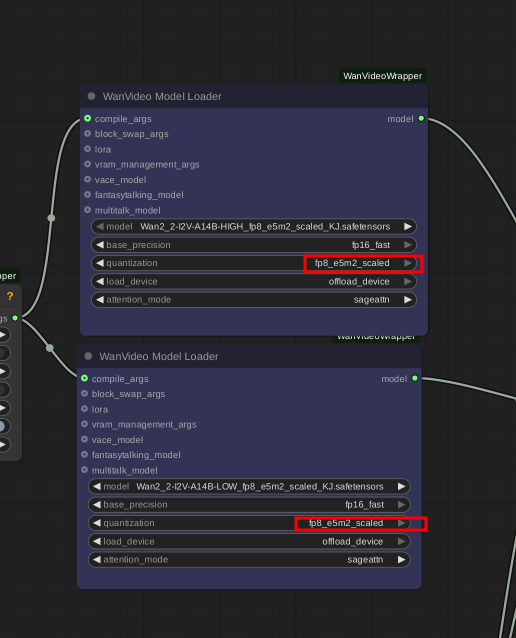The image size is (516, 638).
Task: Previous base_precision arrow on HIGH loader
Action: [100, 245]
